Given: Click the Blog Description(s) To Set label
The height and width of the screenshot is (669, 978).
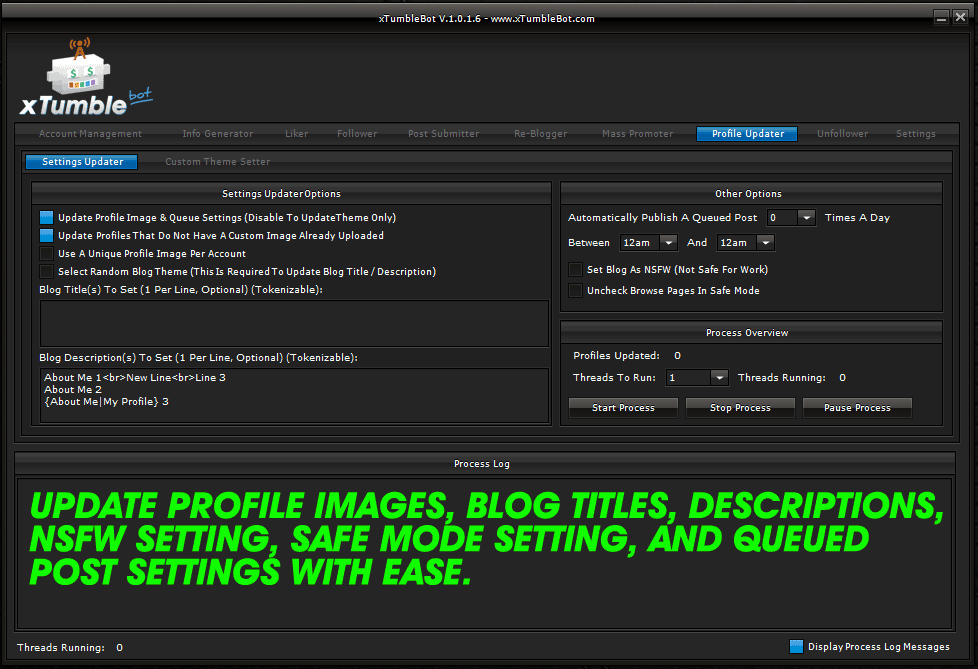Looking at the screenshot, I should tap(198, 357).
